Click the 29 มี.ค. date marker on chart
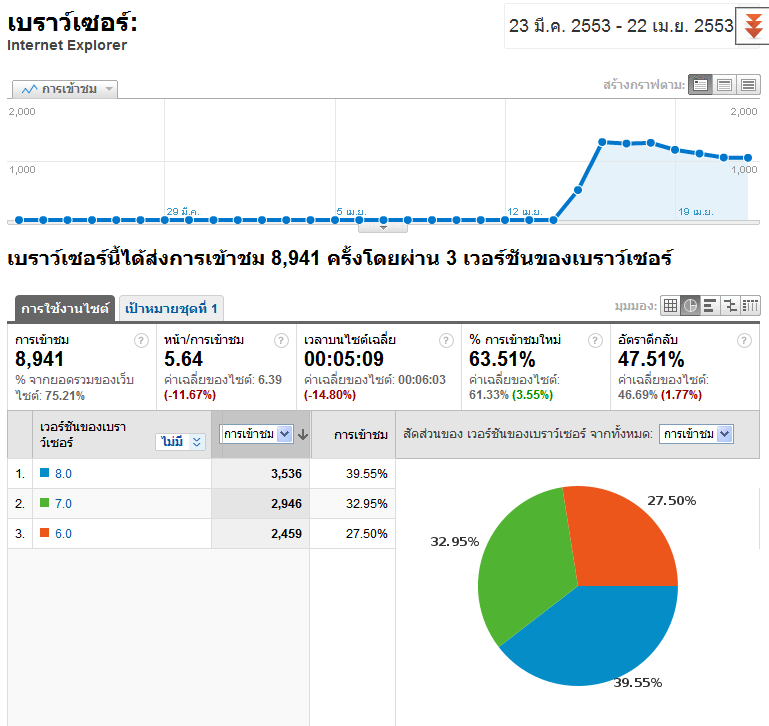 182,211
